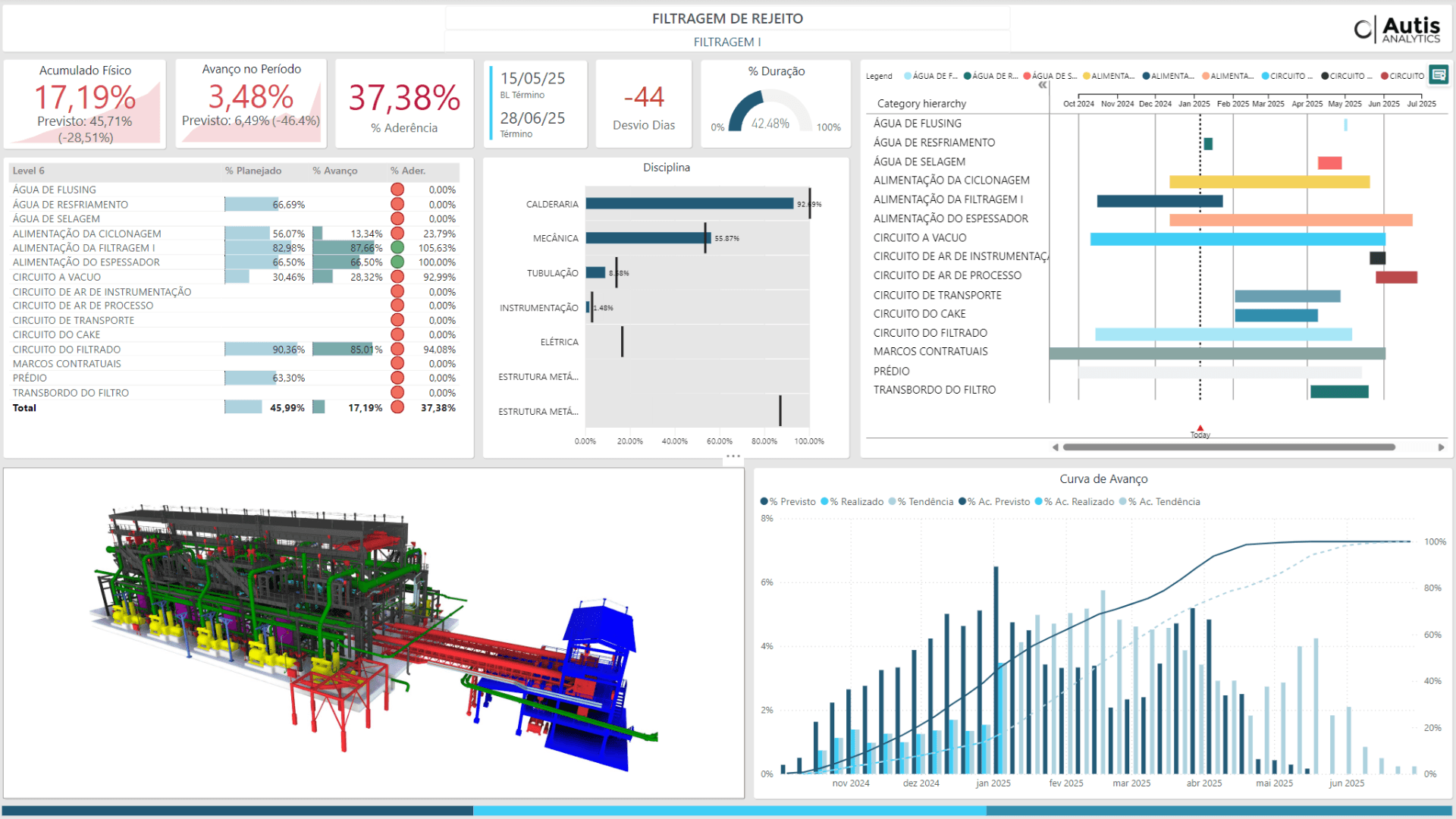This screenshot has width=1456, height=819.
Task: Click the right arrow icon of the Gantt scrollbar
Action: pyautogui.click(x=1442, y=447)
